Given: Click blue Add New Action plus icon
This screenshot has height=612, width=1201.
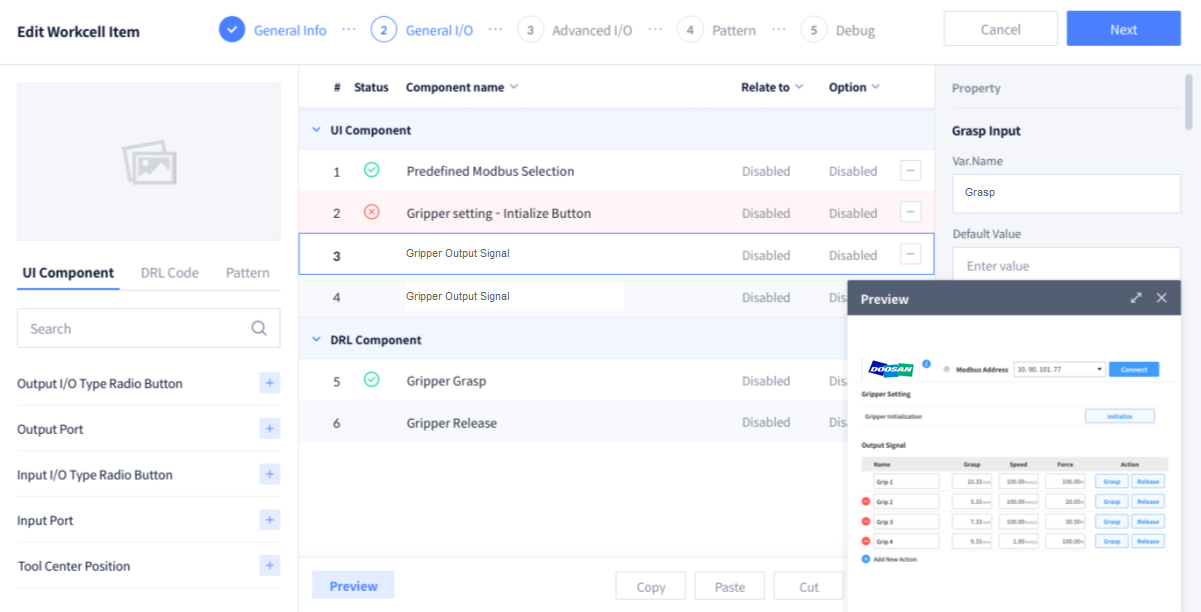Looking at the screenshot, I should click(866, 559).
